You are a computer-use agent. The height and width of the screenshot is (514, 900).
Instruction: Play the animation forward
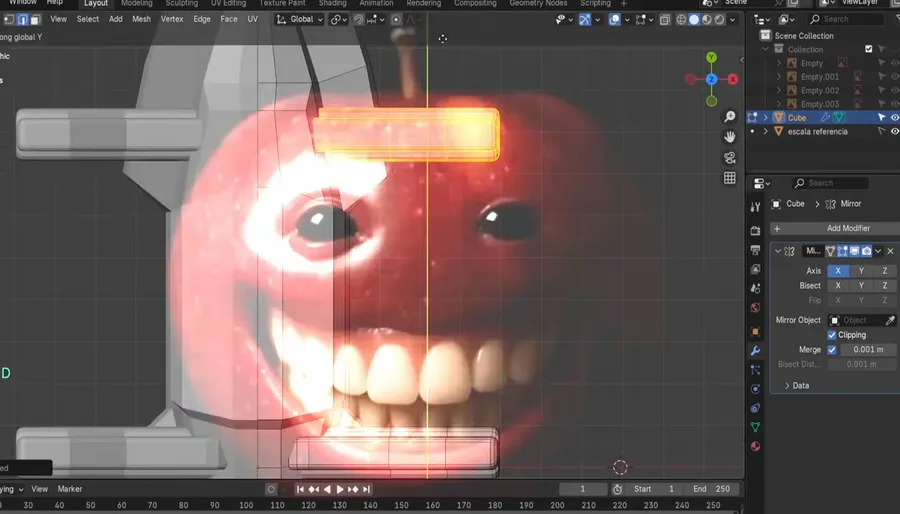pyautogui.click(x=340, y=489)
